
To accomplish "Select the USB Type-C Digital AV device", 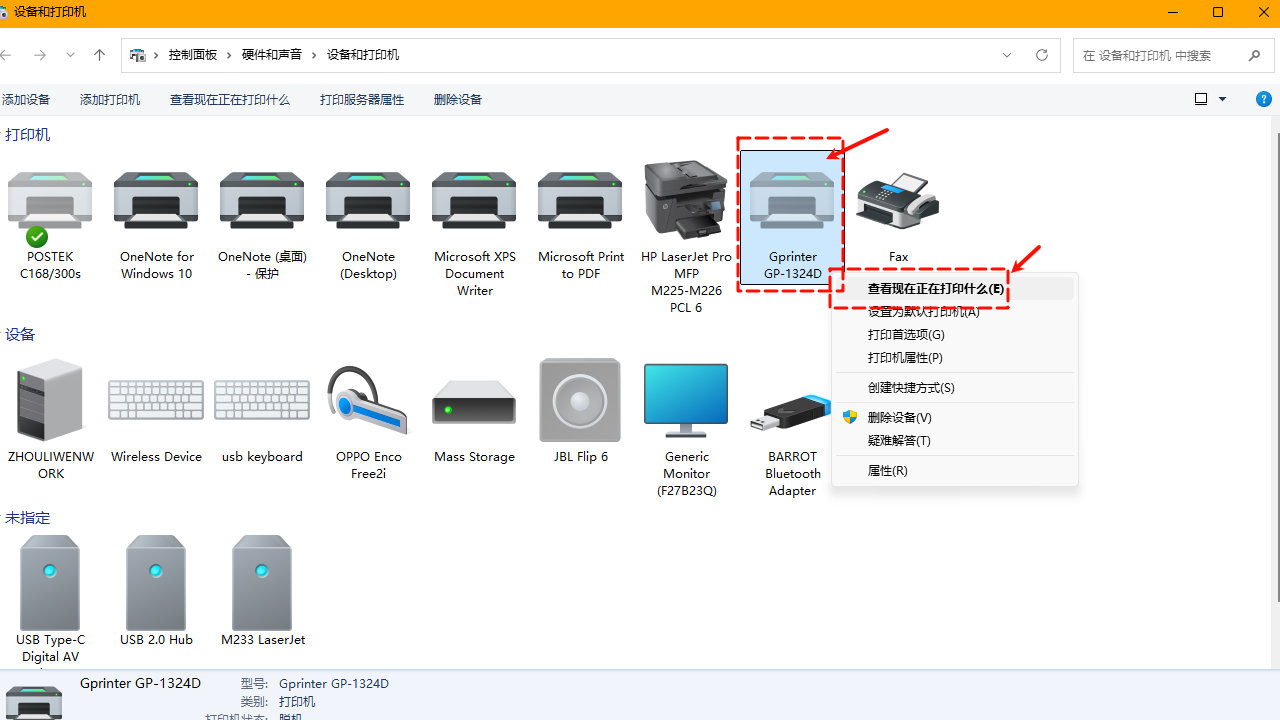I will (x=50, y=583).
